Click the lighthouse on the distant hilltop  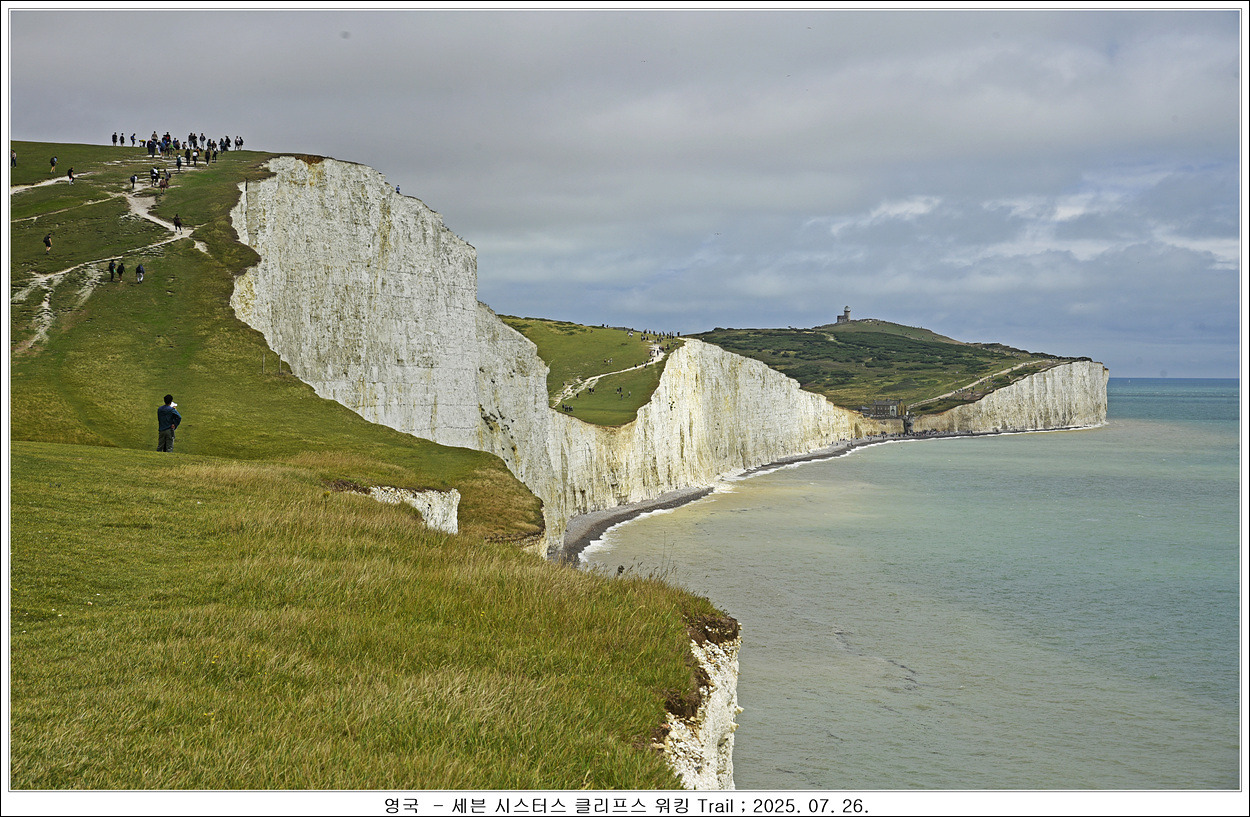[x=845, y=314]
